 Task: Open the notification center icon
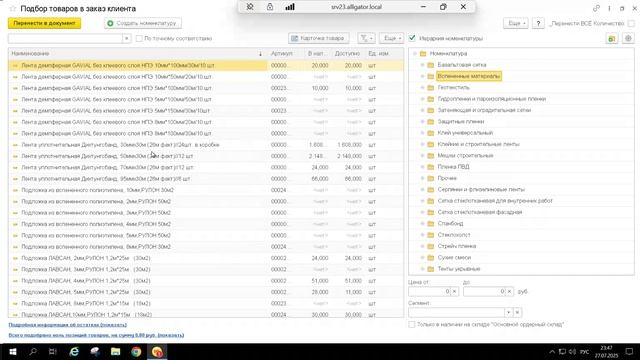(x=629, y=351)
